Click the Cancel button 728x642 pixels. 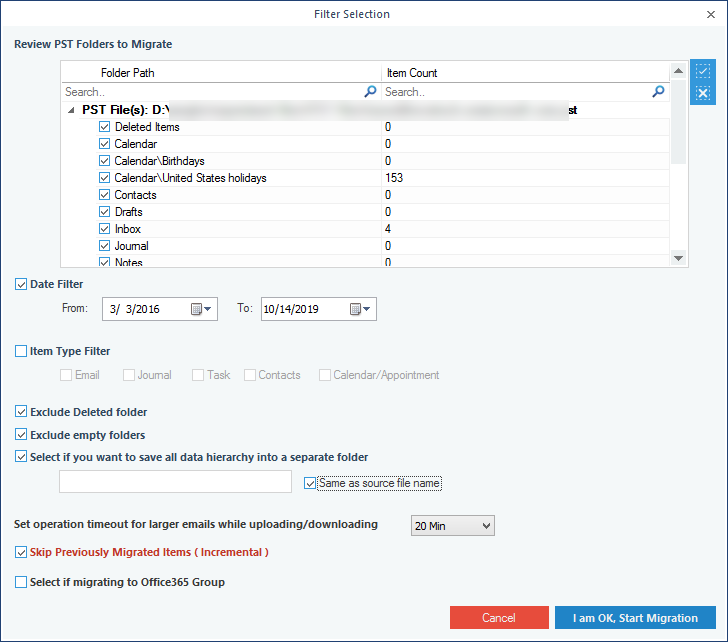pyautogui.click(x=499, y=618)
